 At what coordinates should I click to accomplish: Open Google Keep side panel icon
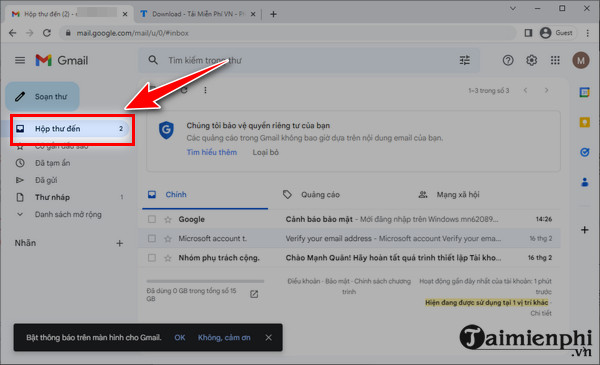[584, 122]
